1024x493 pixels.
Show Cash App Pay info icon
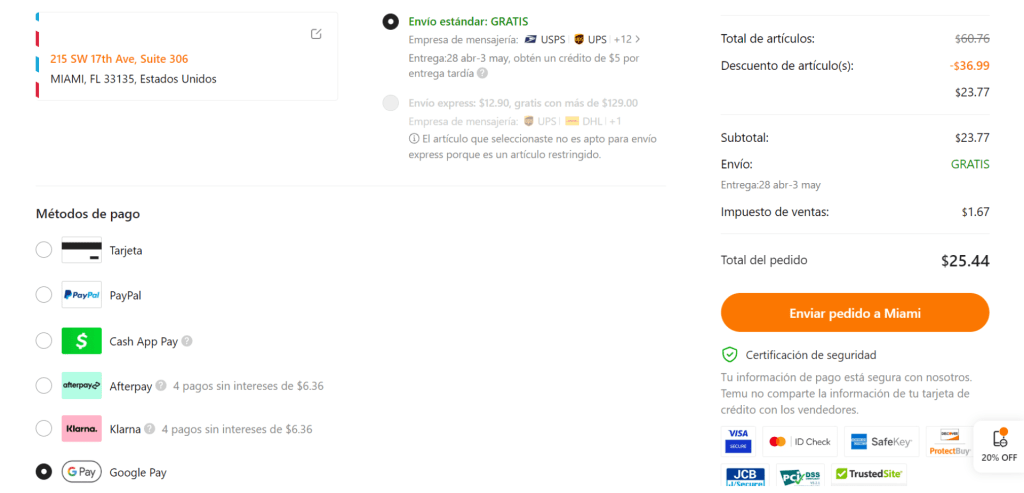click(x=187, y=342)
